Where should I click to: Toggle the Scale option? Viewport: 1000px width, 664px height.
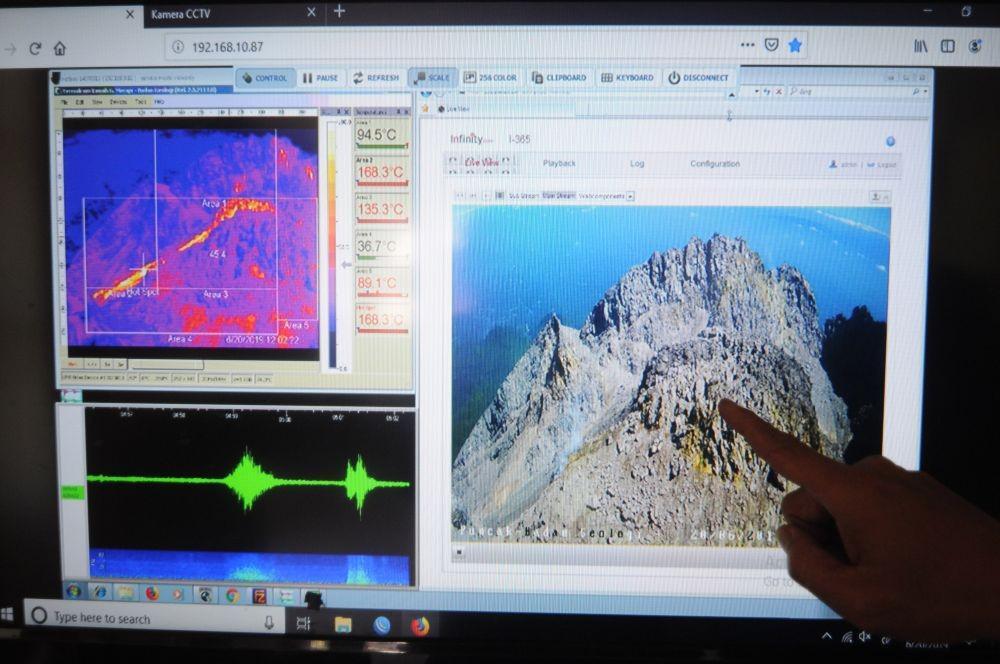point(432,78)
